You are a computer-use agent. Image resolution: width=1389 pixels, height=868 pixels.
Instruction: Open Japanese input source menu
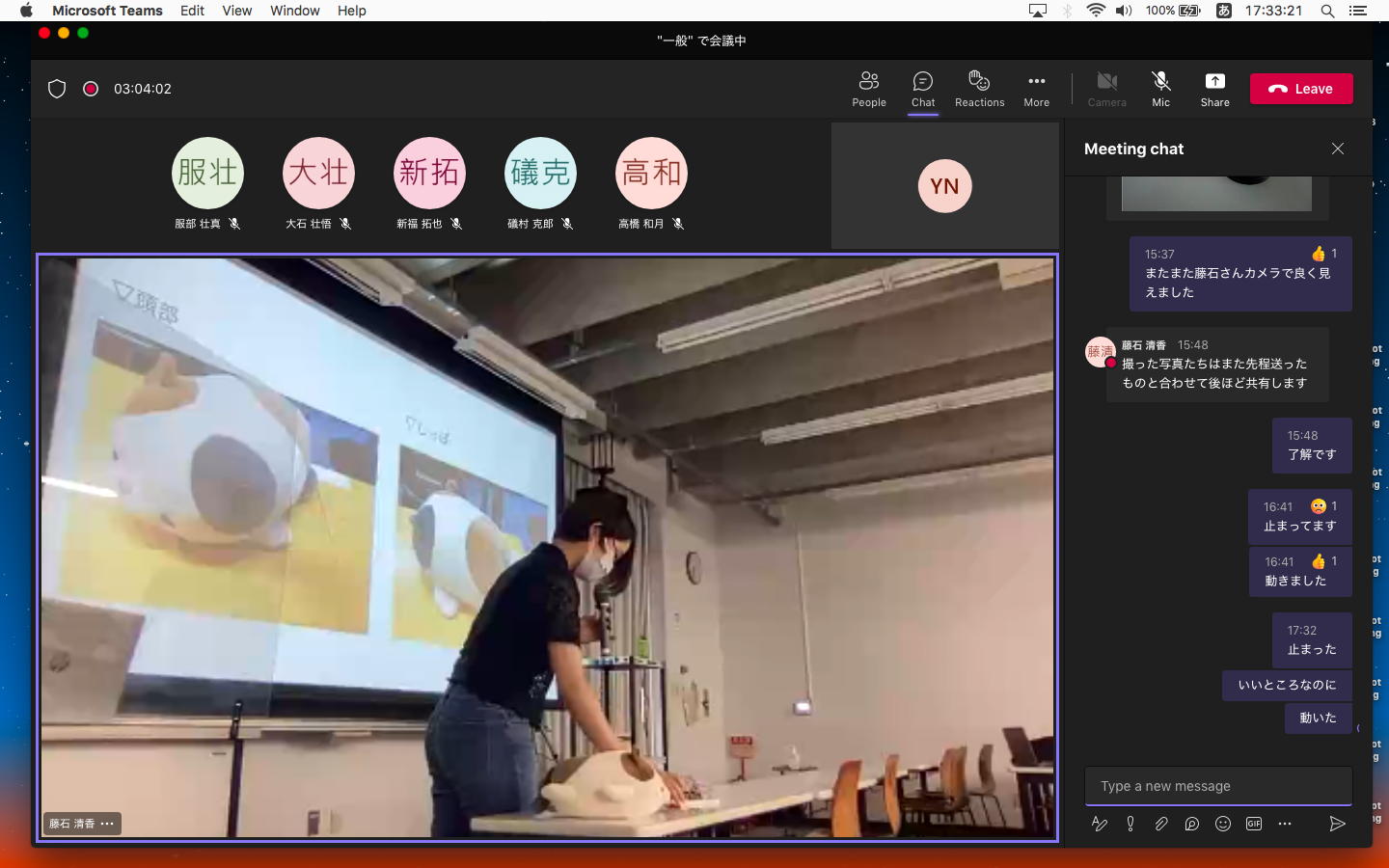1223,11
